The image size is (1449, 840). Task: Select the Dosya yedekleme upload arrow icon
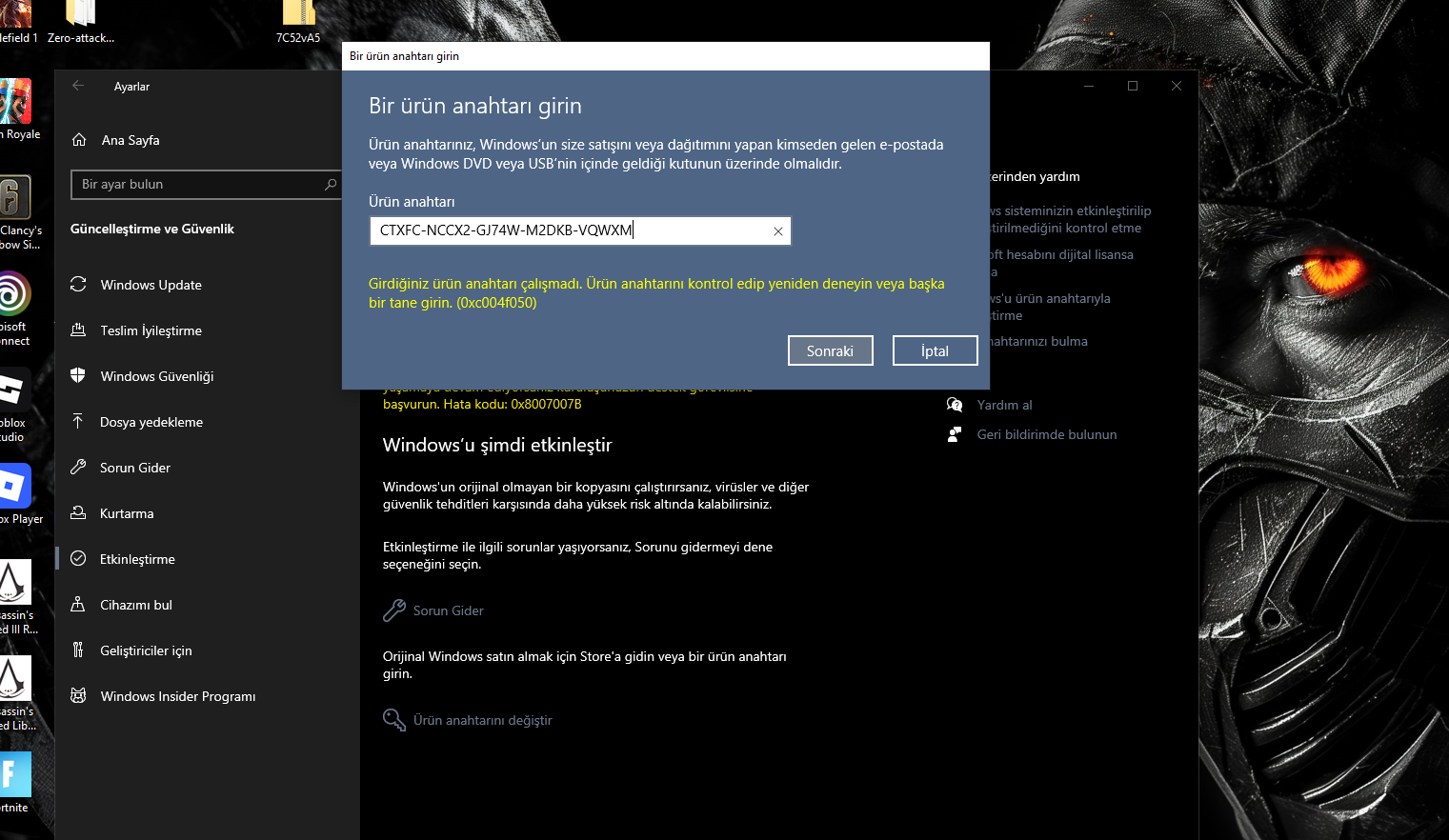78,421
